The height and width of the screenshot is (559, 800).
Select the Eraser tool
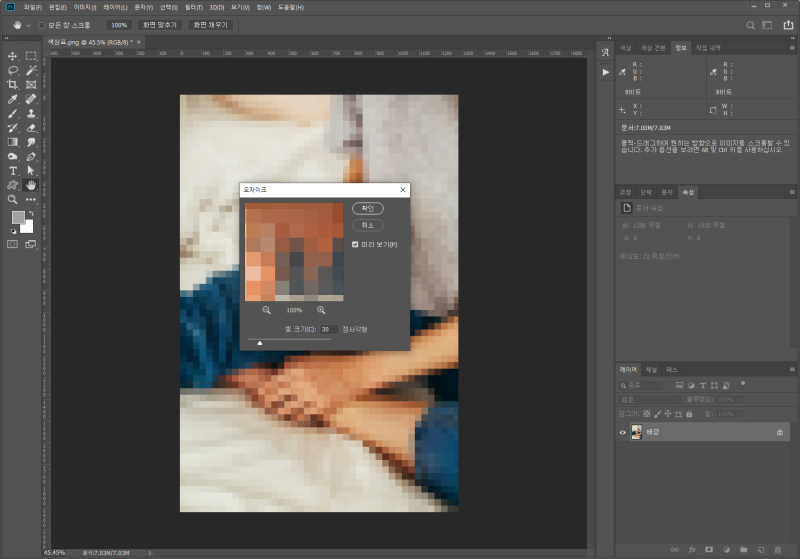click(x=31, y=128)
